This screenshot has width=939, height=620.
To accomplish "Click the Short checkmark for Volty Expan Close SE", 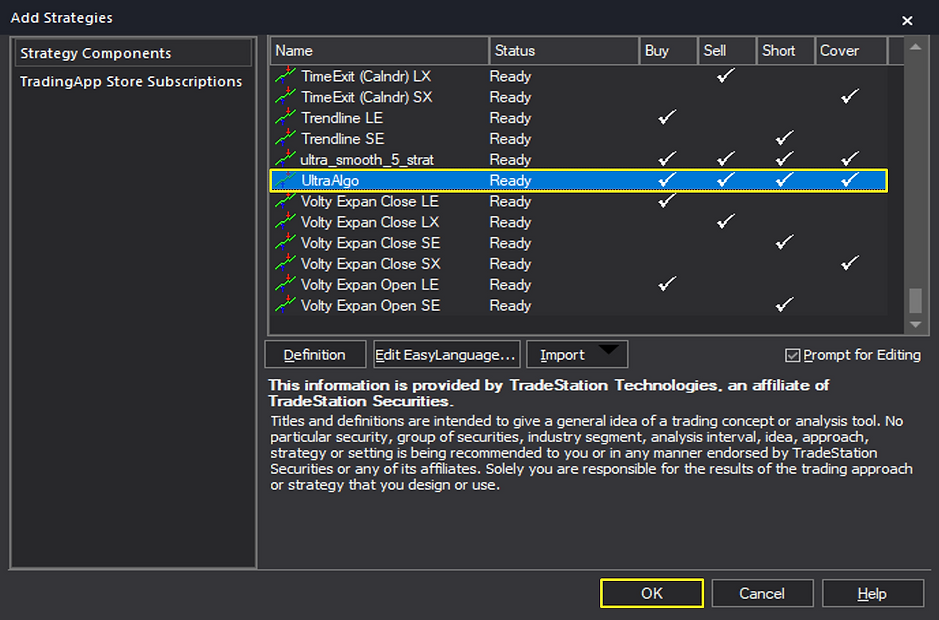I will [x=784, y=243].
